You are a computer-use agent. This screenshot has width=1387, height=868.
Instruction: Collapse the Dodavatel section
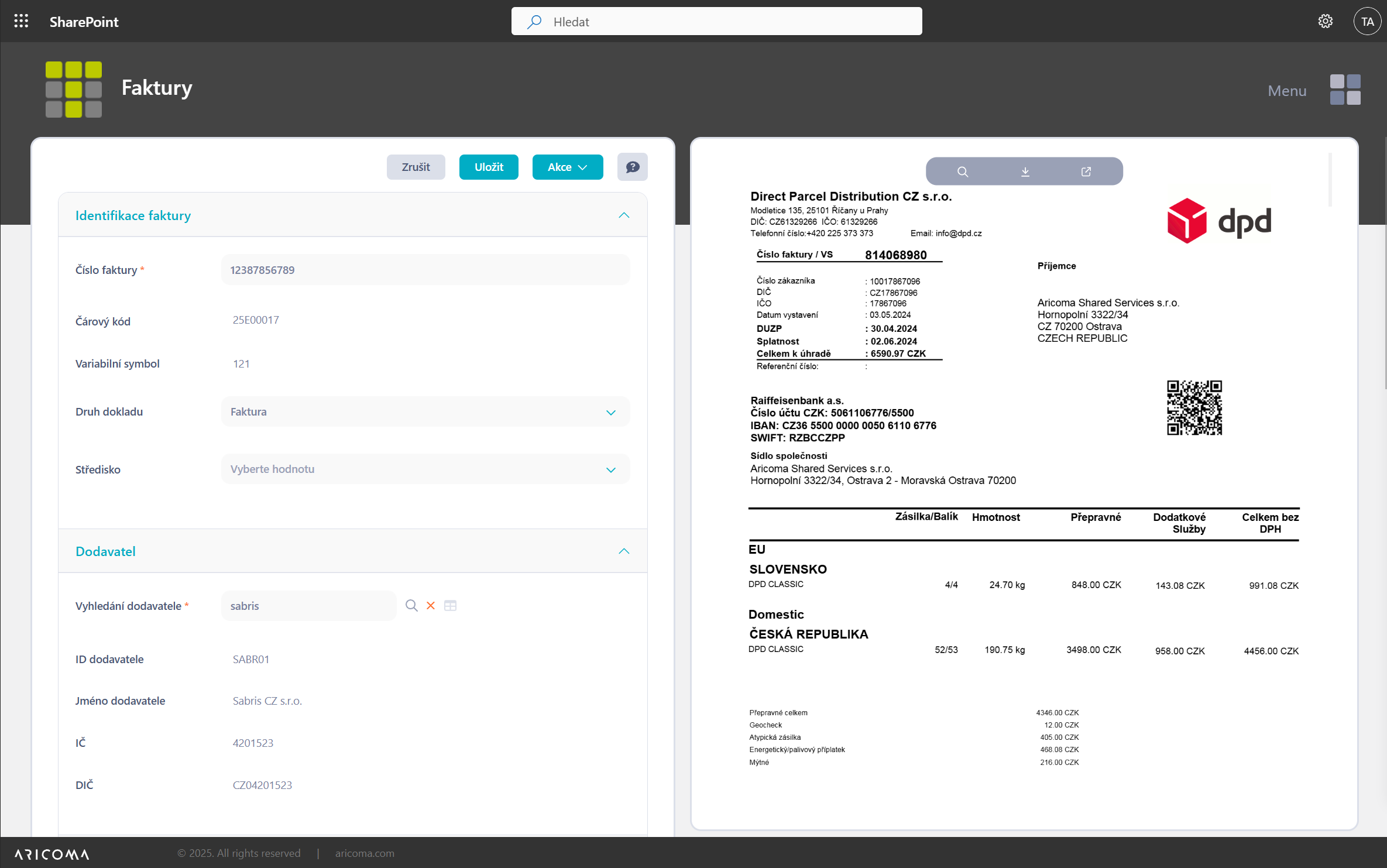(x=624, y=551)
